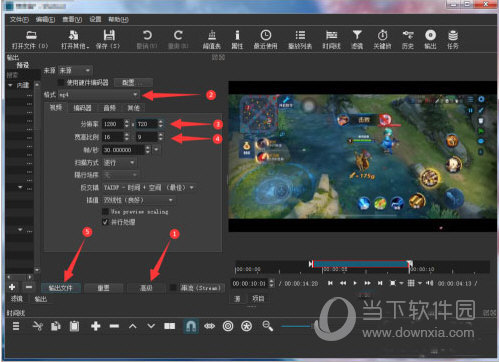Tick the Stream checkbox
Image resolution: width=499 pixels, height=362 pixels.
173,287
